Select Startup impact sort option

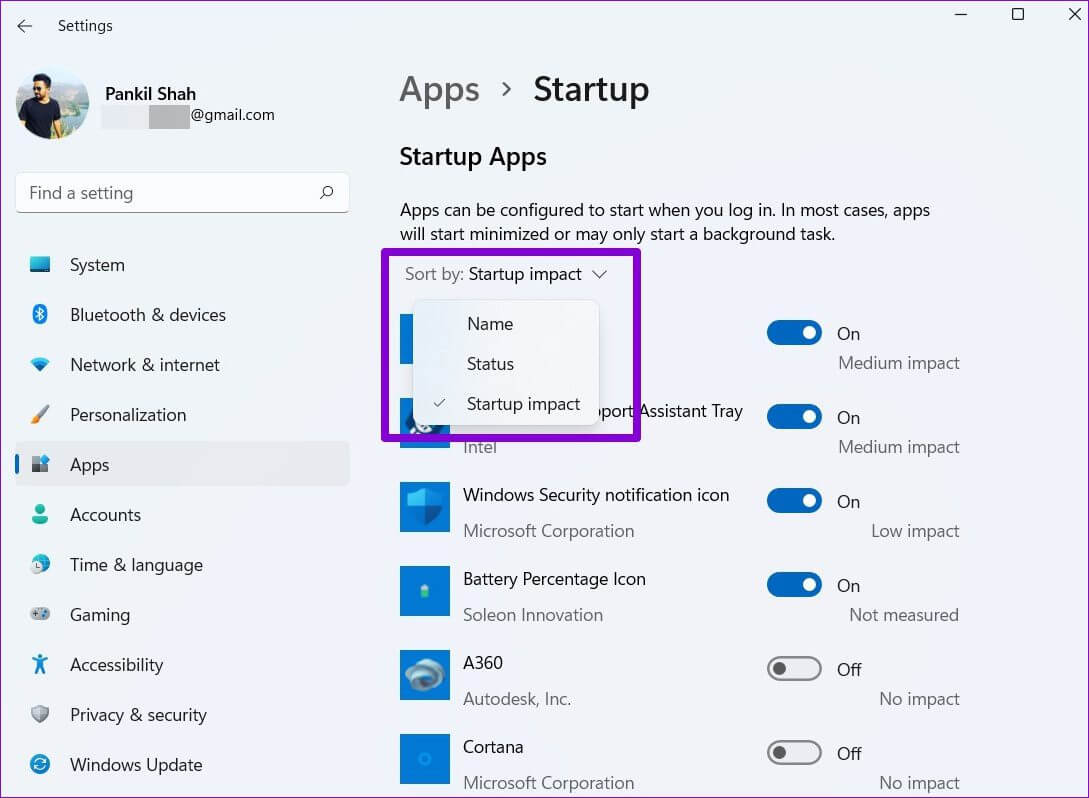click(506, 404)
